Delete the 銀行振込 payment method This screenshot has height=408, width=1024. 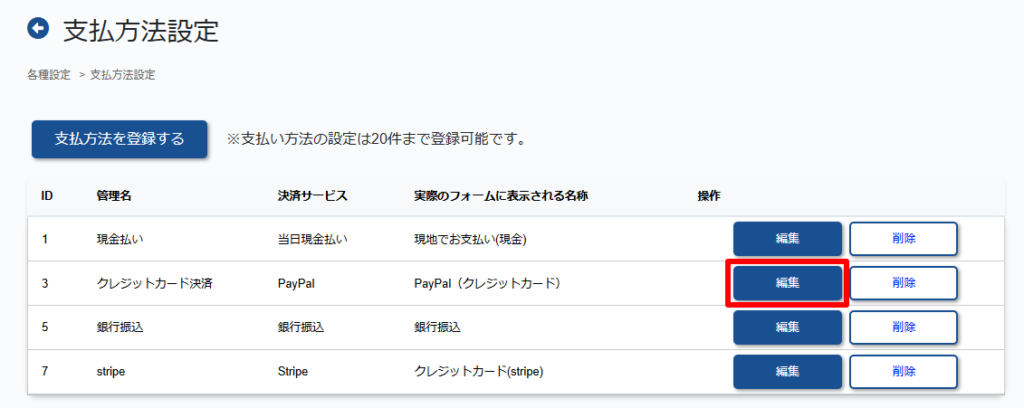[x=903, y=327]
